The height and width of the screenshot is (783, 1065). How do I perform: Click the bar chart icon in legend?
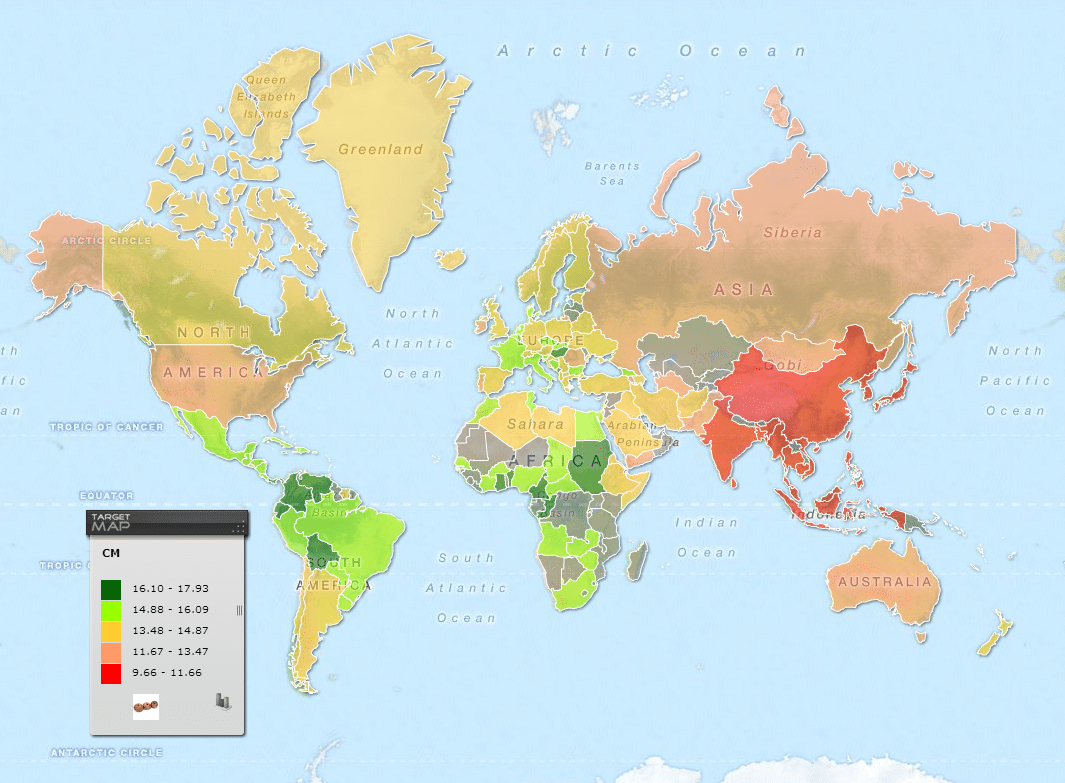click(x=223, y=701)
